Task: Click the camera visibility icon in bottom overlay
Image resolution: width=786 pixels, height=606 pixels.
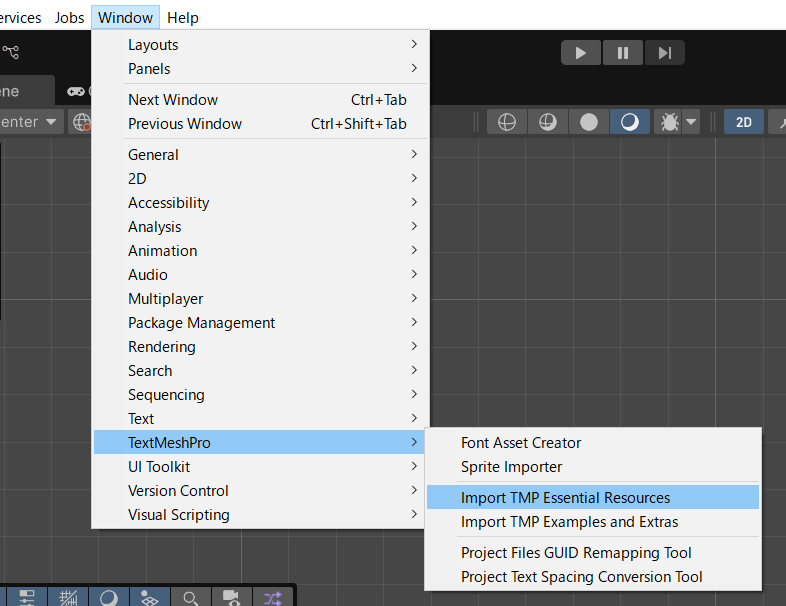Action: coord(232,597)
